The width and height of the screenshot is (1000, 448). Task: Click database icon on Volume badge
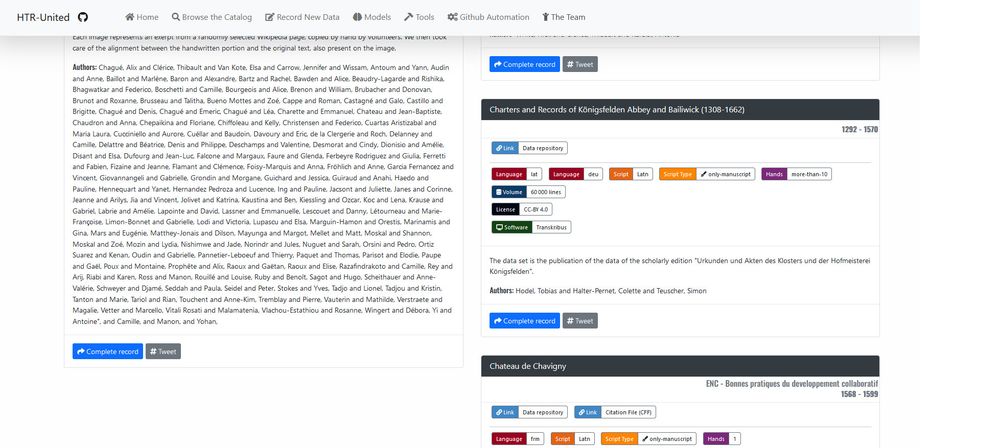click(x=498, y=191)
